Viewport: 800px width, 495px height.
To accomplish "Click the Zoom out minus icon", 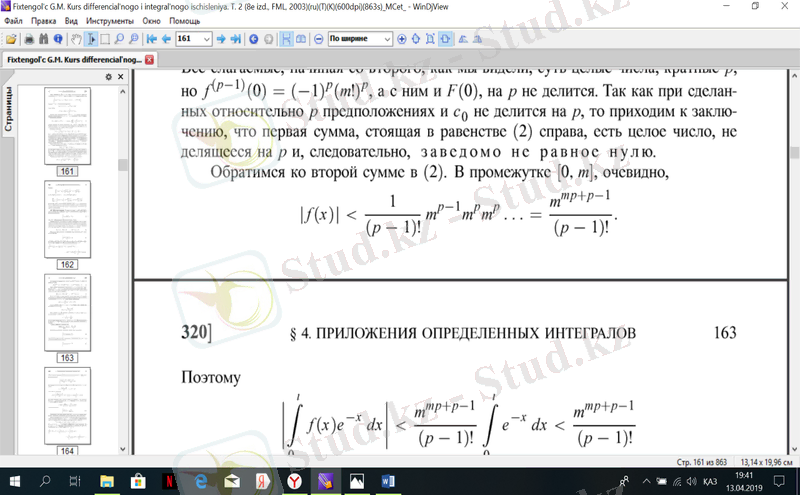I will [318, 39].
